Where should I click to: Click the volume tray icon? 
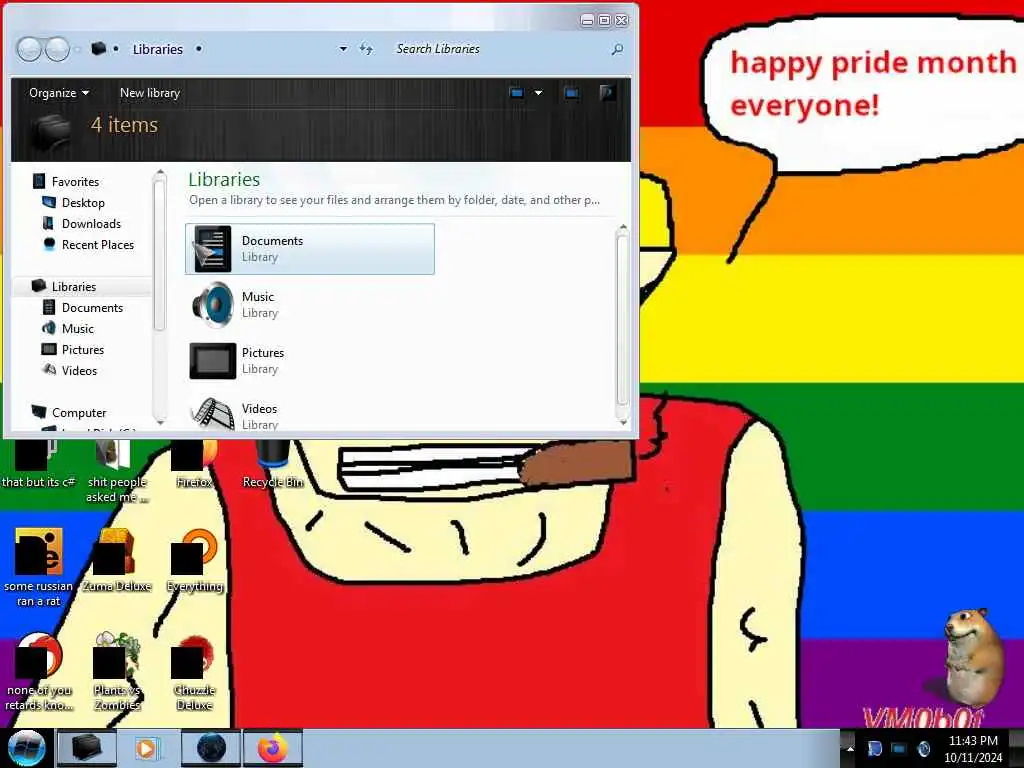[924, 748]
